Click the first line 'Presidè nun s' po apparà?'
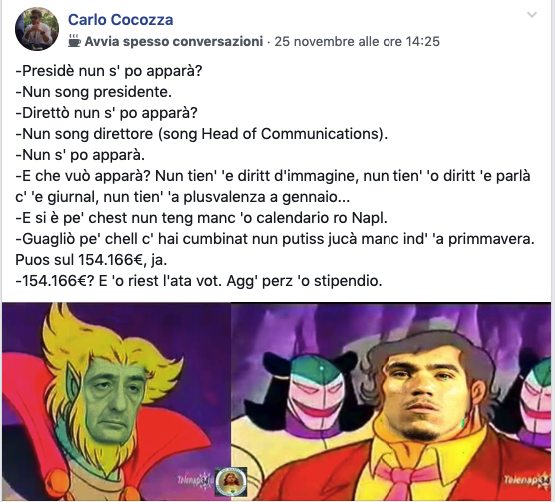 [109, 71]
